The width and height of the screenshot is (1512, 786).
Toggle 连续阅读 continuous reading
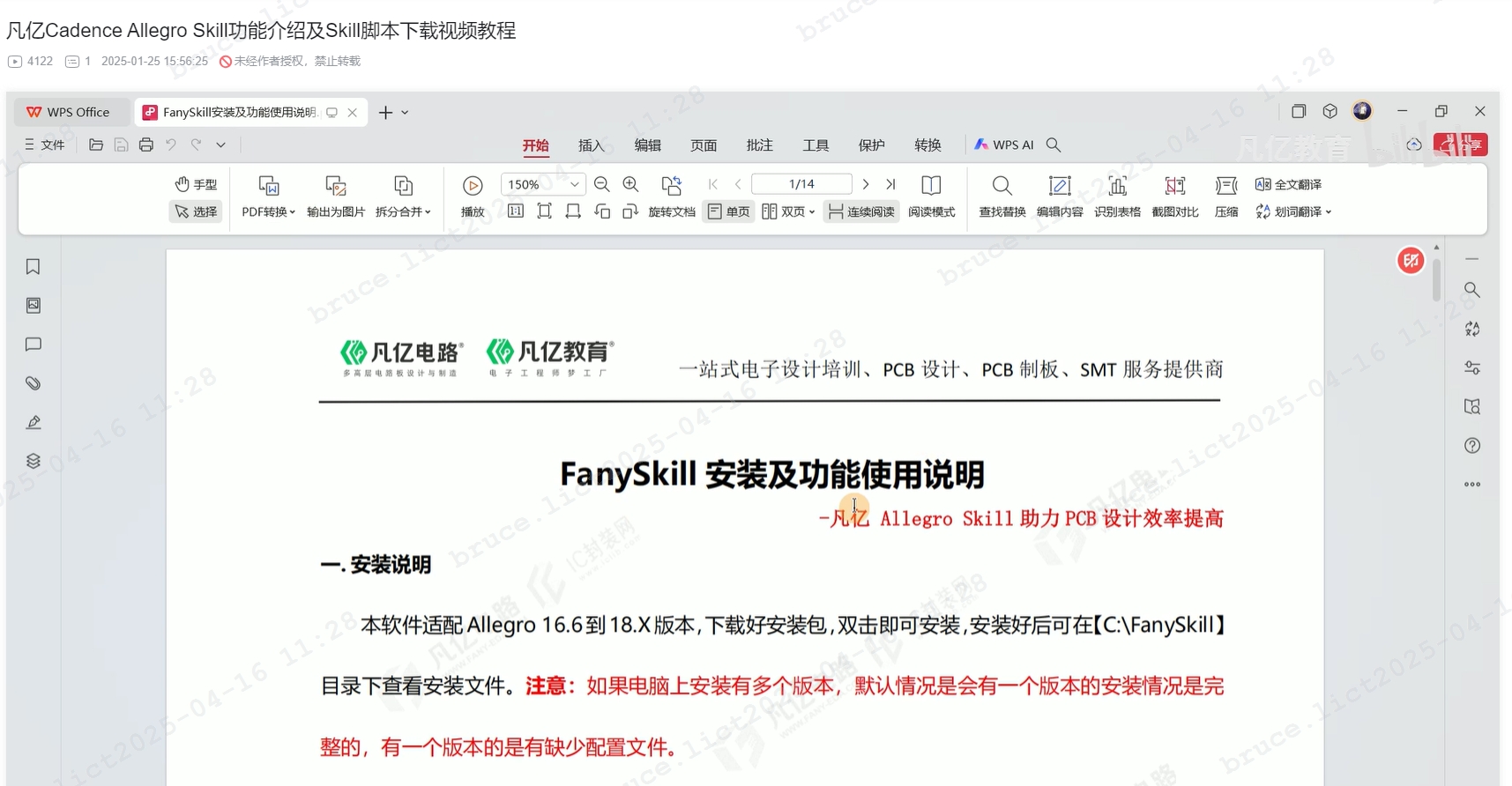coord(861,211)
